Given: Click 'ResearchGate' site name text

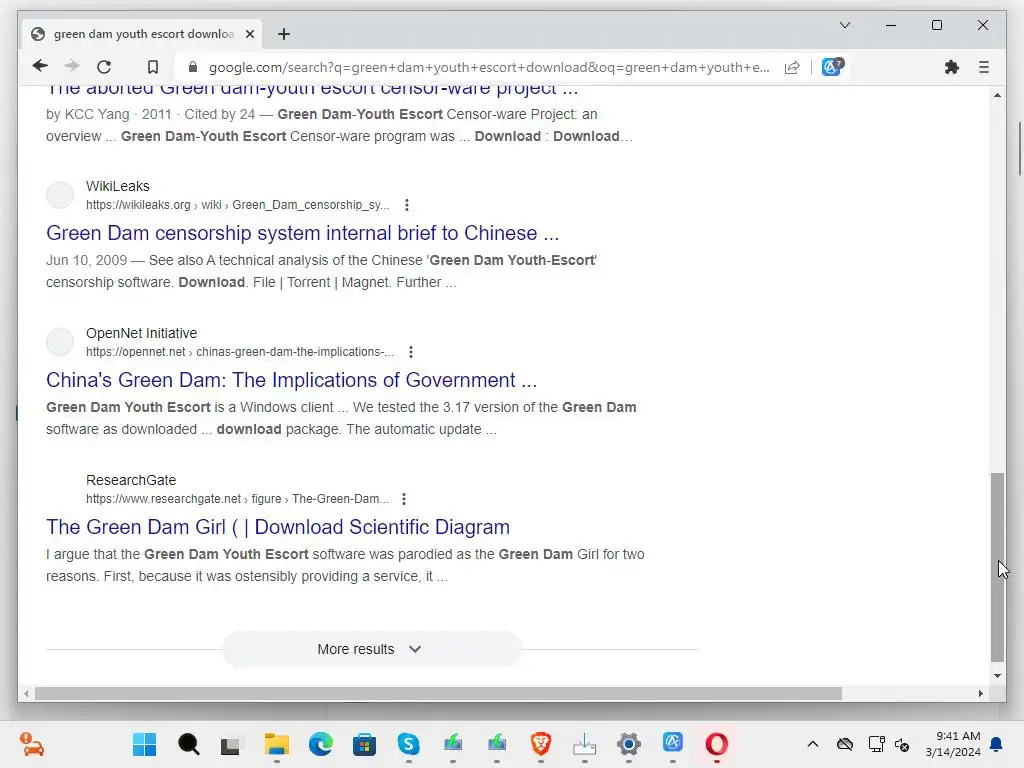Looking at the screenshot, I should [x=131, y=480].
